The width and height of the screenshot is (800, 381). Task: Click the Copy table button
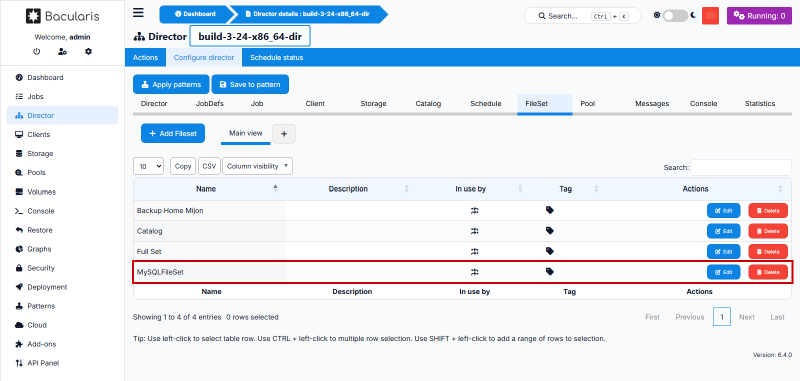183,166
